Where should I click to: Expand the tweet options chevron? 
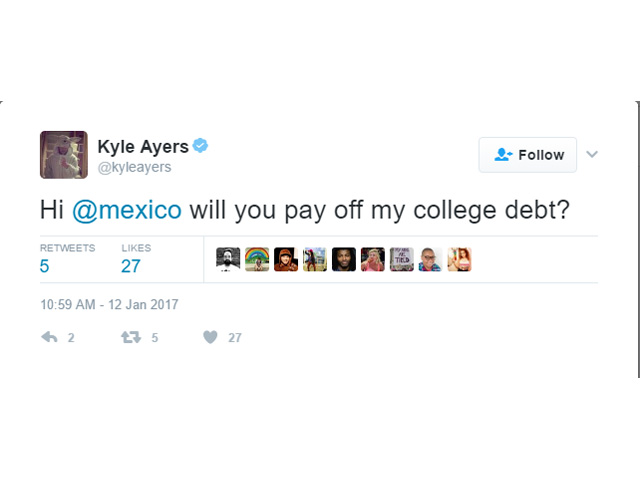(592, 154)
